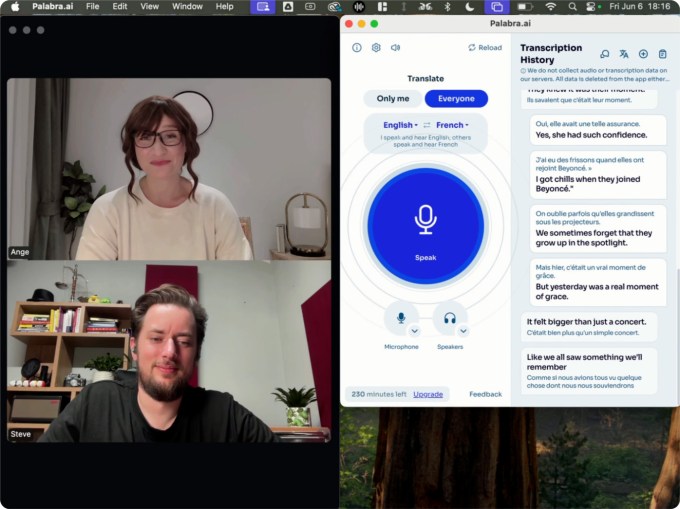Click the chat bubbles icon in Transcription History
The width and height of the screenshot is (680, 509).
click(605, 54)
